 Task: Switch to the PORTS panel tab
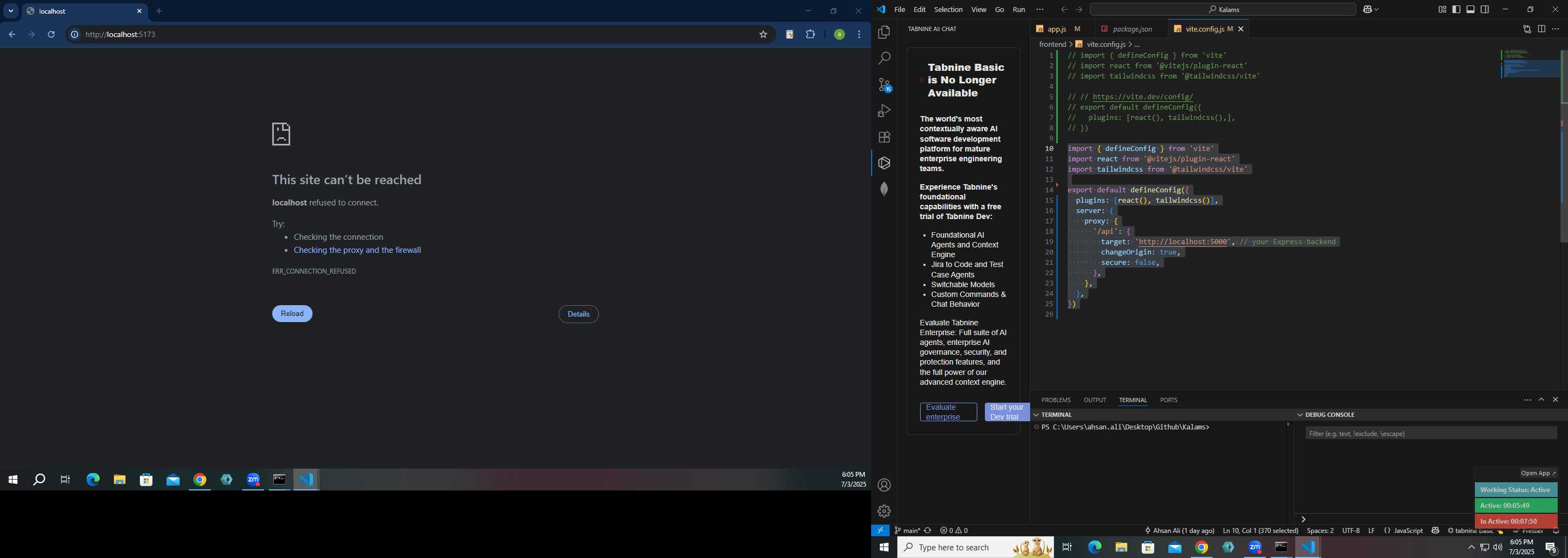[1168, 400]
